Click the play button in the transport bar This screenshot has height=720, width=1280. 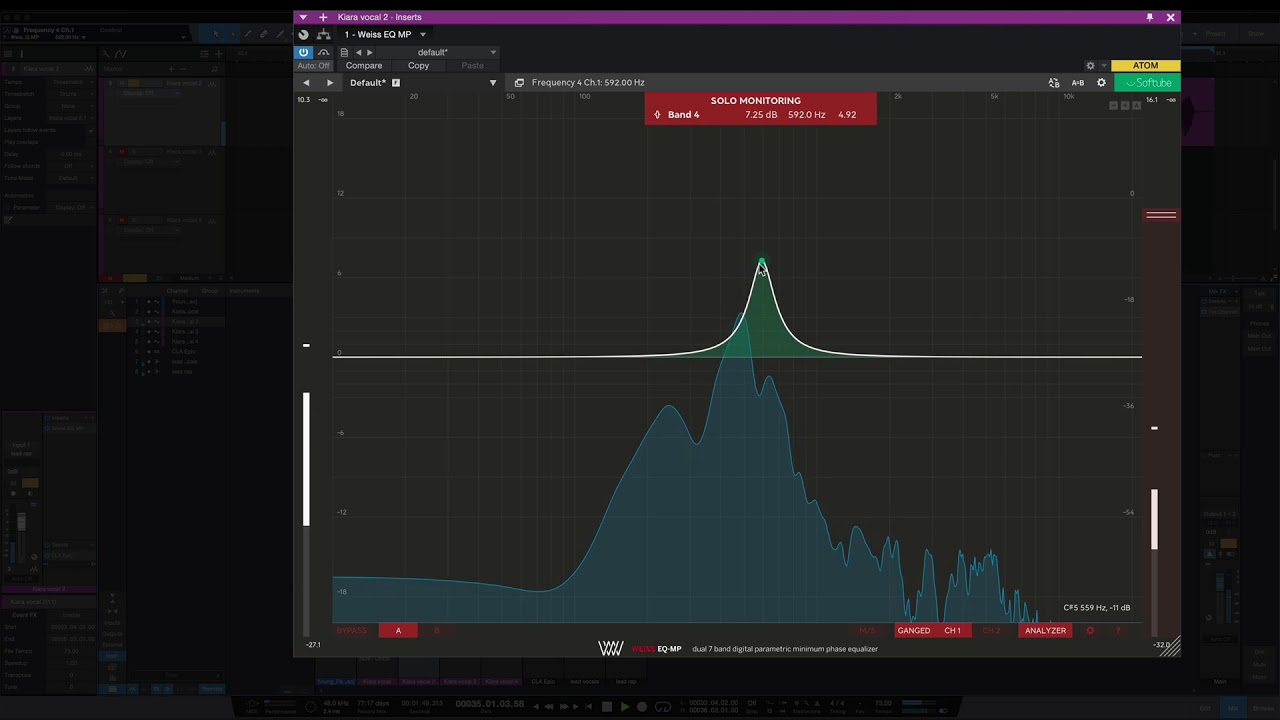coord(625,707)
